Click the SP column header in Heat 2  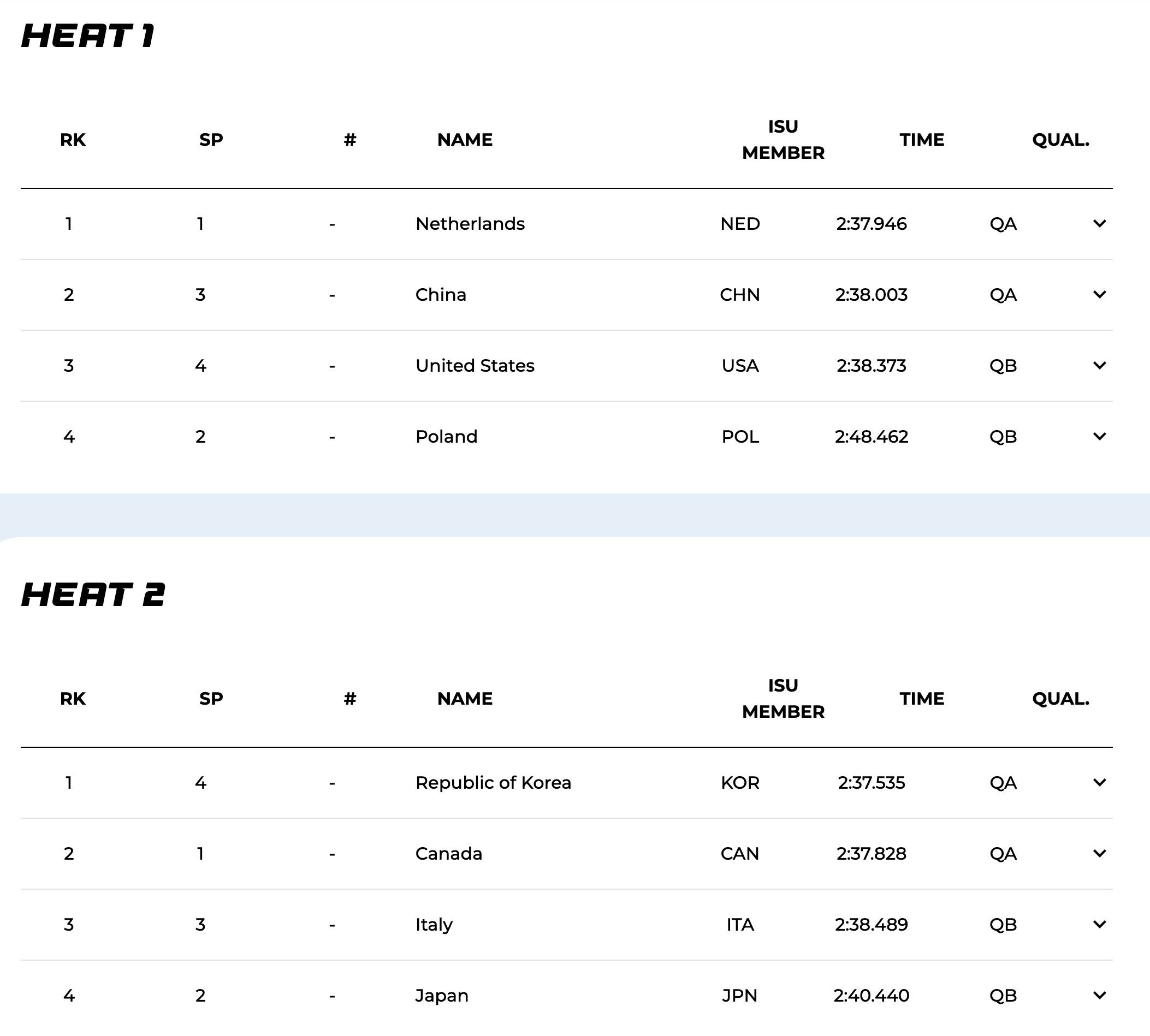coord(211,699)
